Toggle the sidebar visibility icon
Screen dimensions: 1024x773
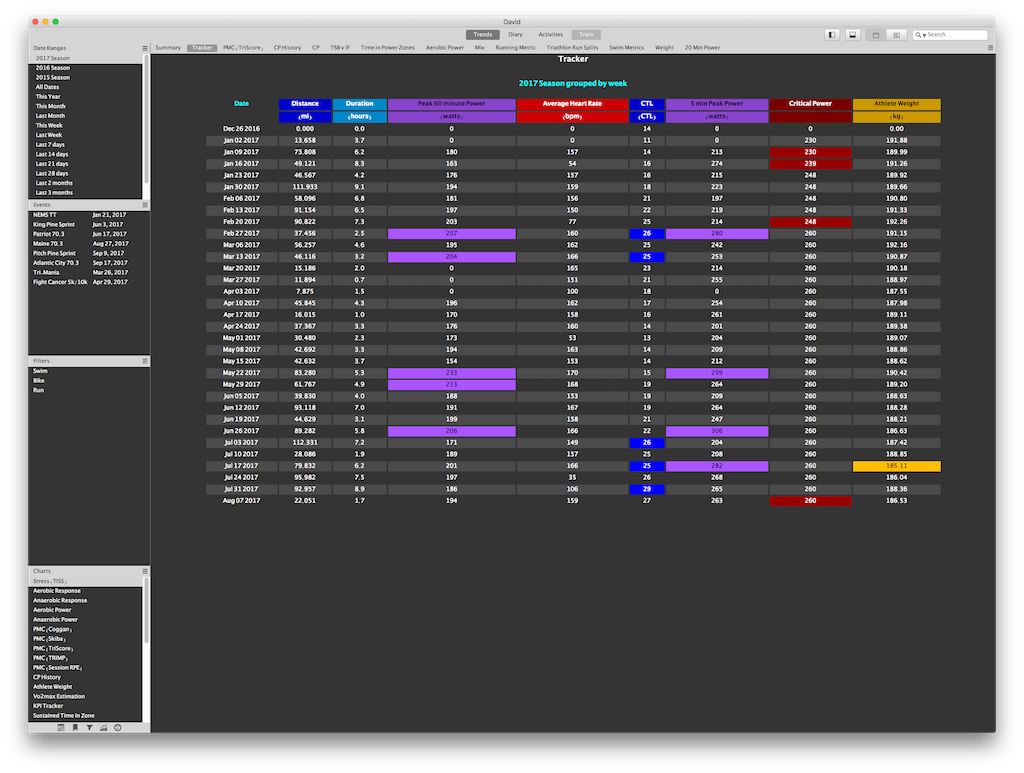click(x=831, y=35)
